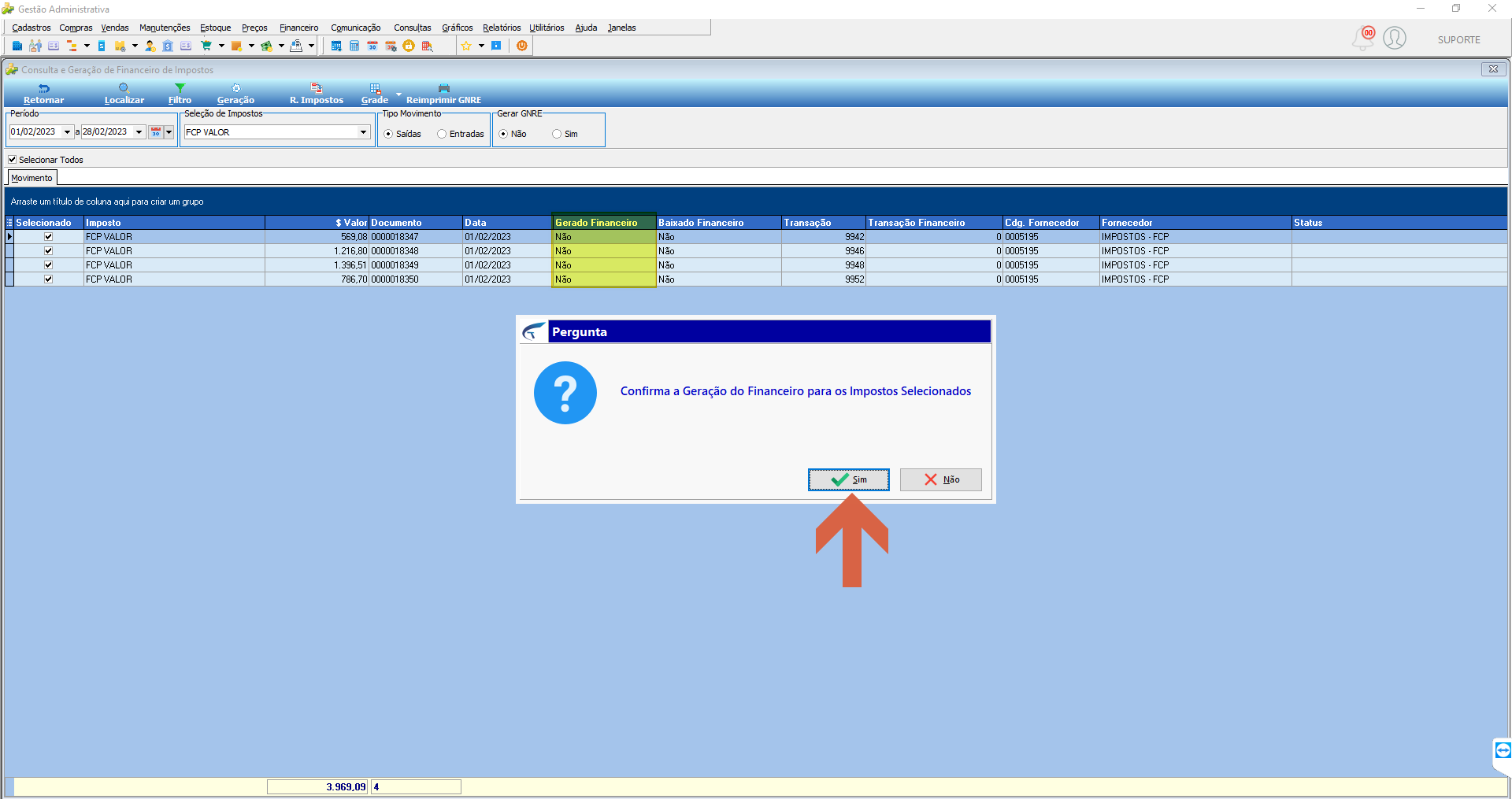
Task: Click the Retornar toolbar button
Action: (x=43, y=94)
